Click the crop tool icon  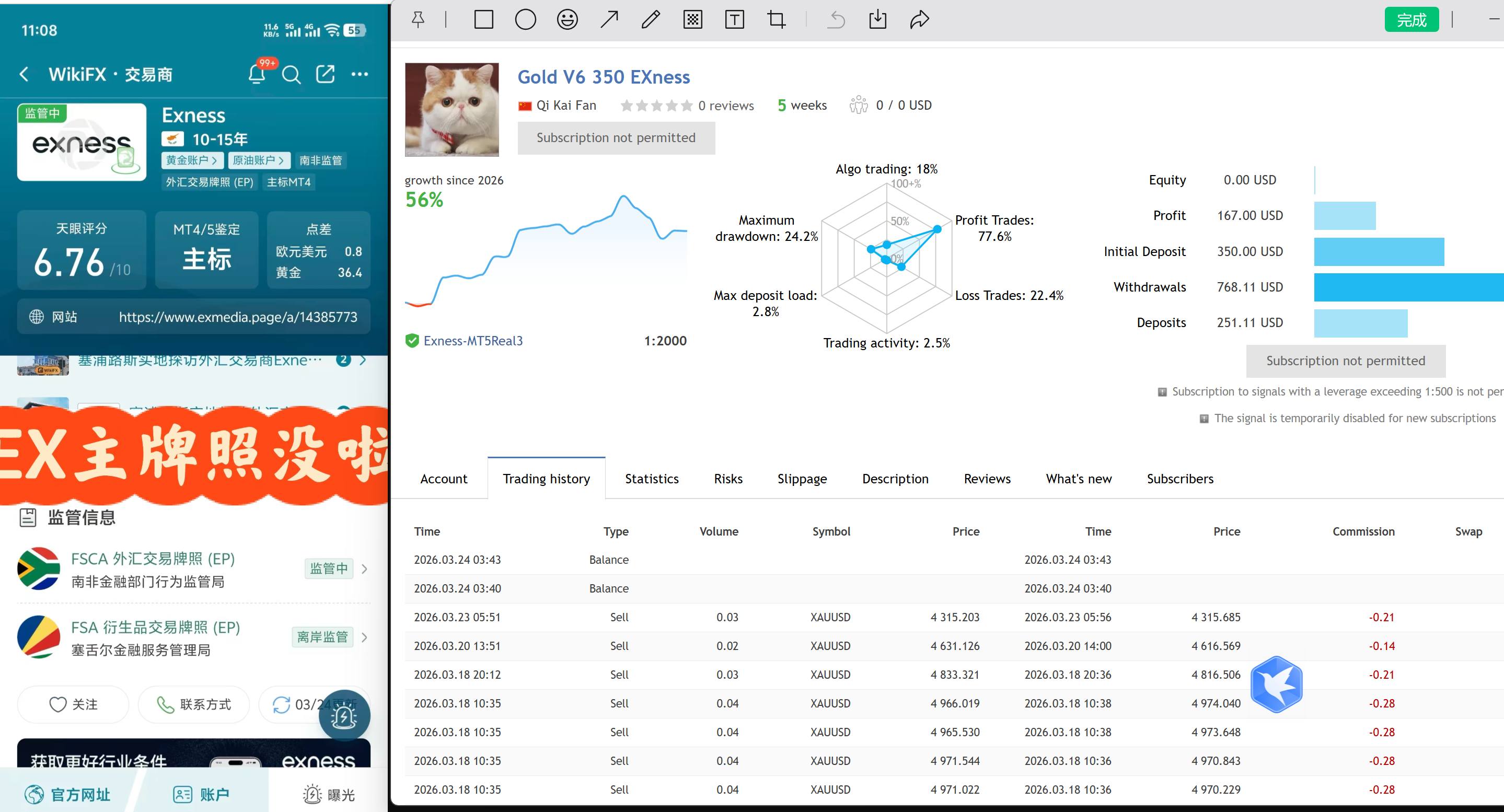click(x=776, y=20)
